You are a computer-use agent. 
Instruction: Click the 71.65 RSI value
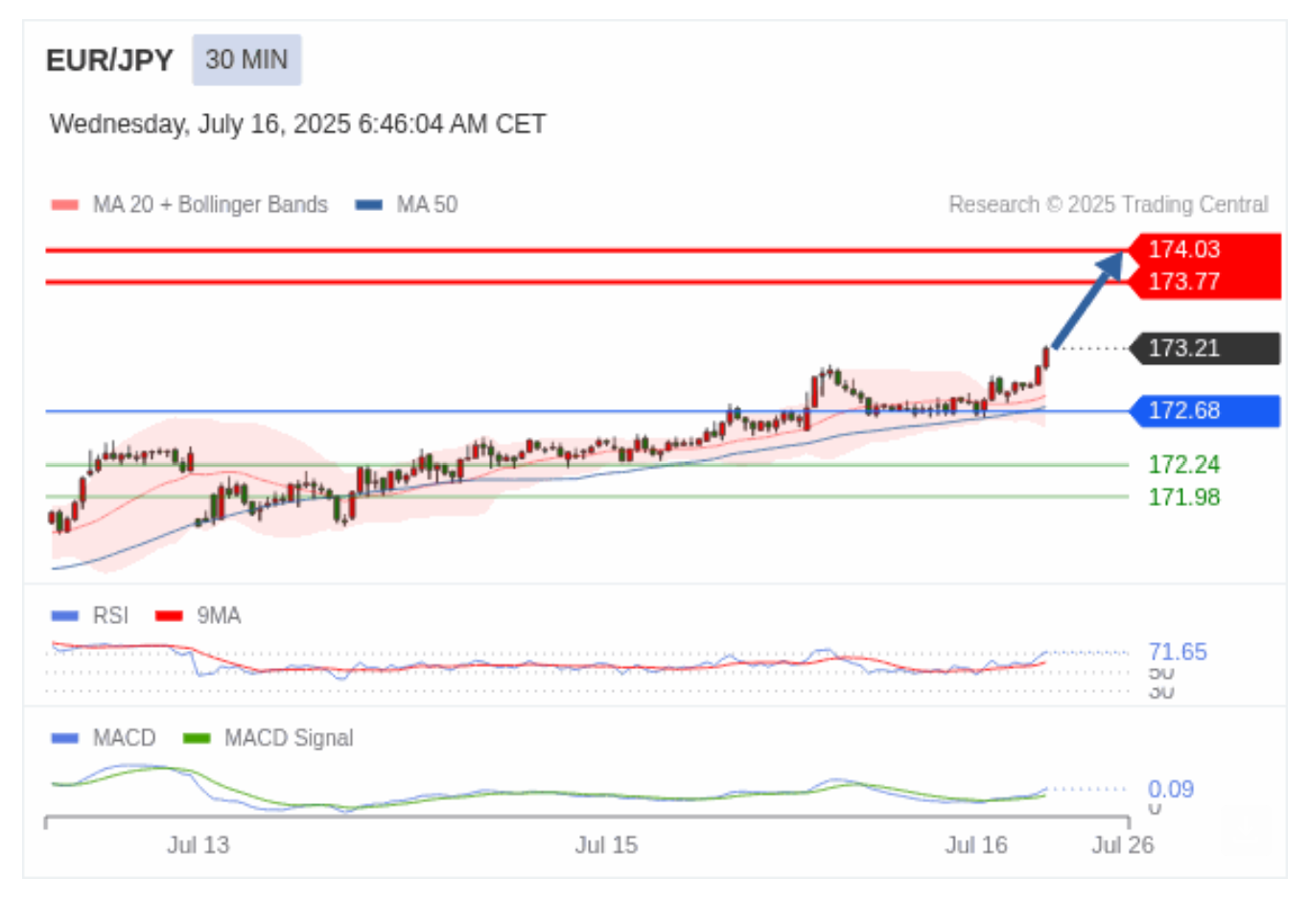pos(1178,652)
